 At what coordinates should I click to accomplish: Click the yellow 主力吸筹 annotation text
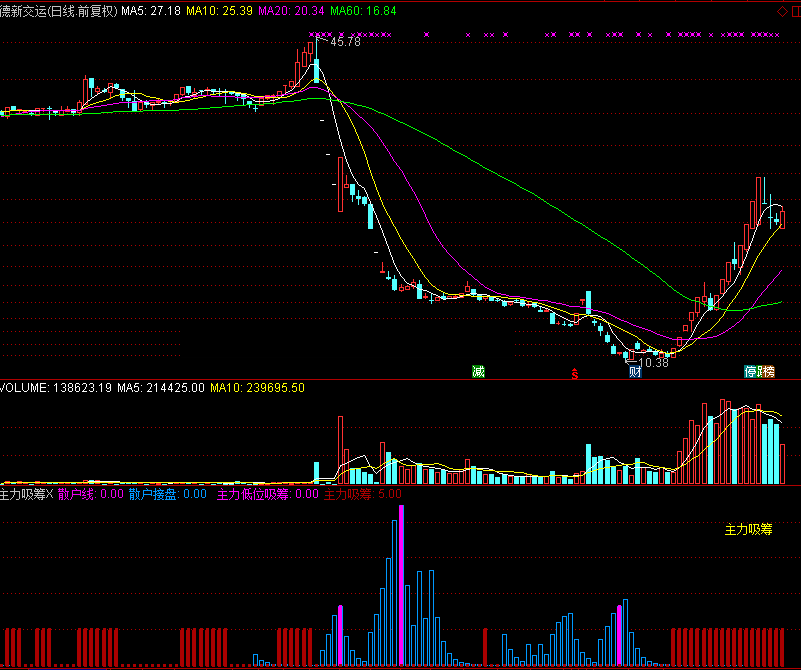click(x=748, y=530)
